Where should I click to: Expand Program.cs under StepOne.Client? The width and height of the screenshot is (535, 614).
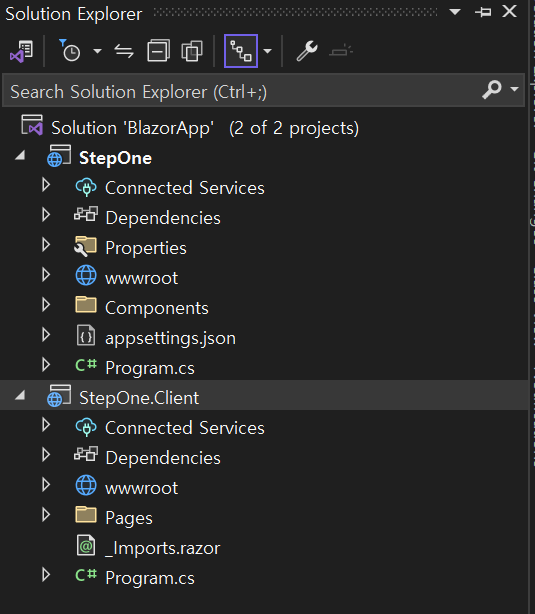point(46,574)
